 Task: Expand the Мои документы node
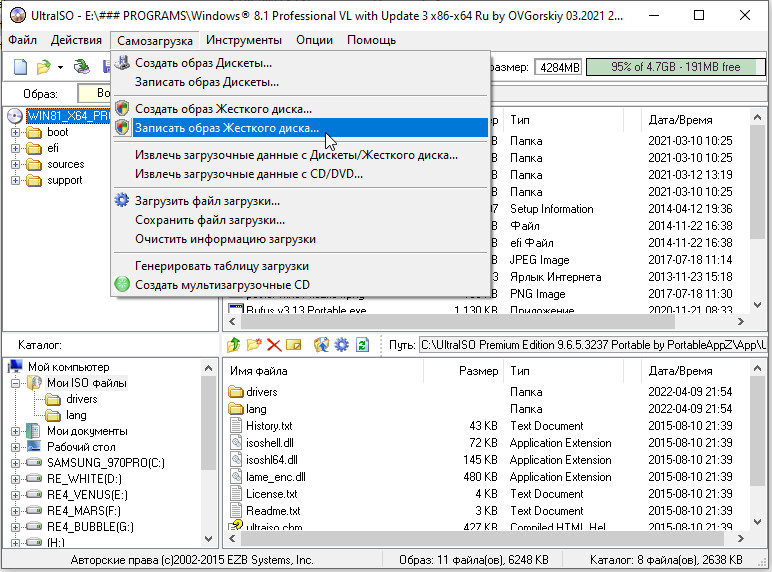click(x=15, y=431)
